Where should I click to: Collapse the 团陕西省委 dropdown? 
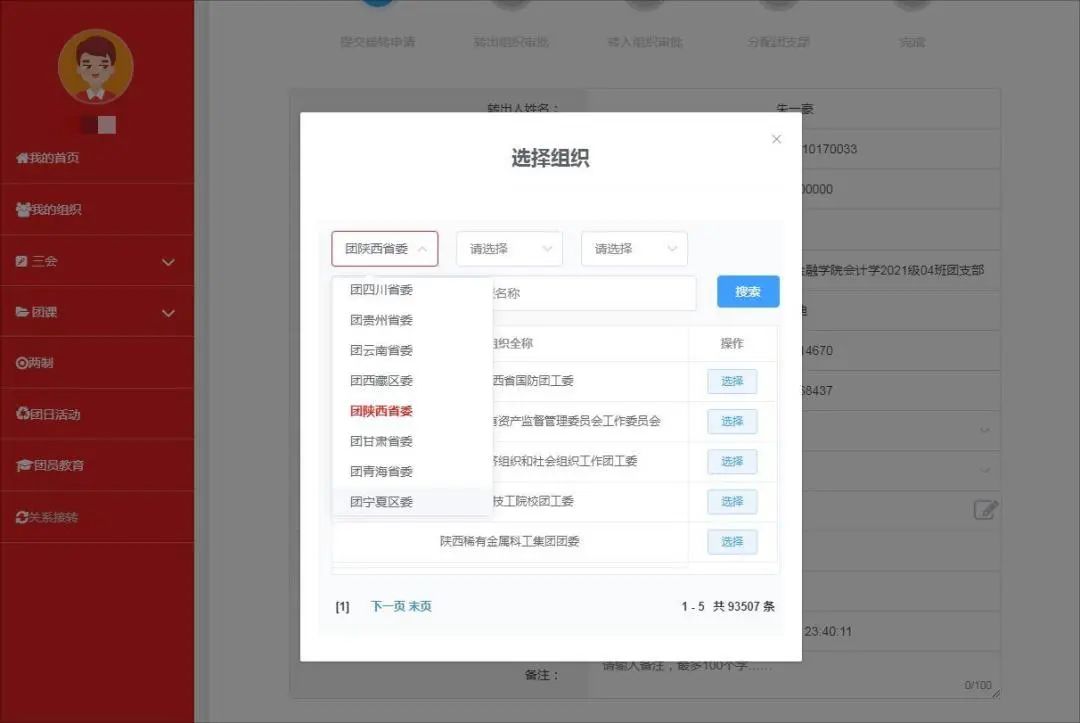[385, 249]
